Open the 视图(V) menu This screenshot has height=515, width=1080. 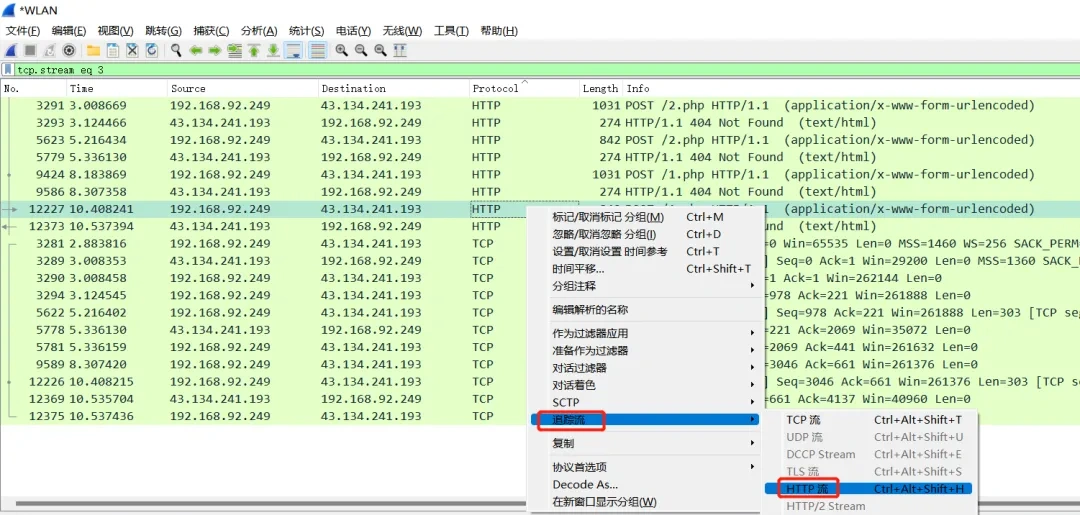coord(116,31)
